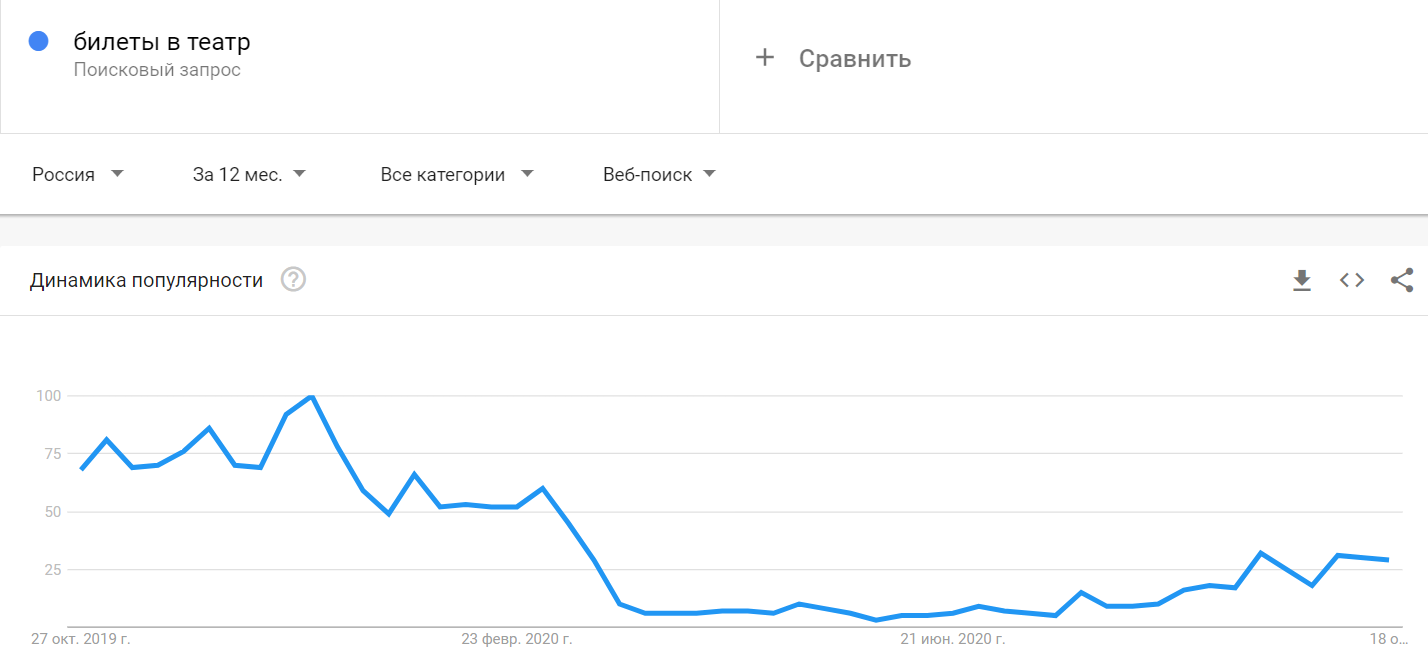Open the help tooltip beside Динамика популярности
Screen dimensions: 1428x659
pos(291,280)
